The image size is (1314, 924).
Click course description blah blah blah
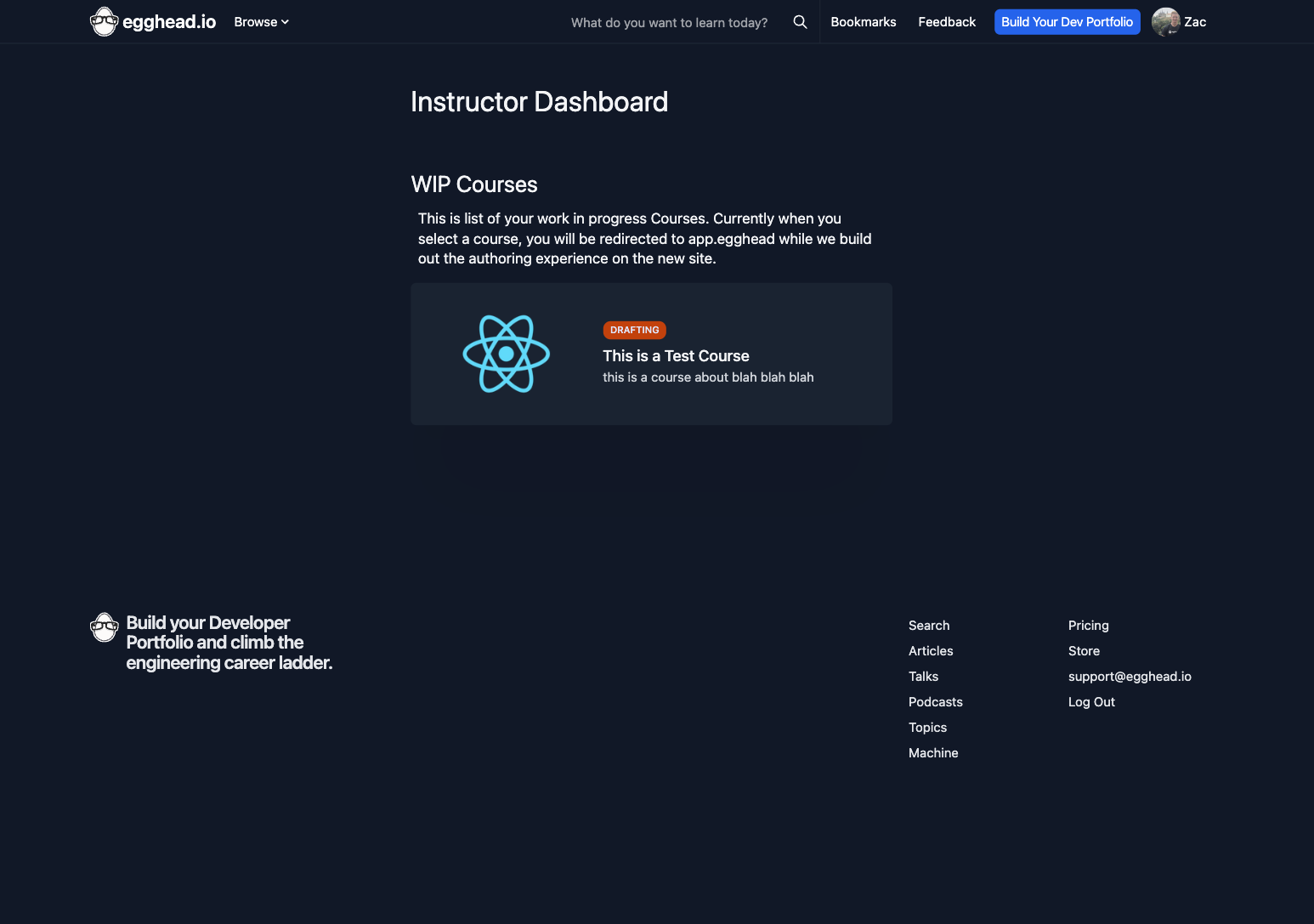[708, 377]
